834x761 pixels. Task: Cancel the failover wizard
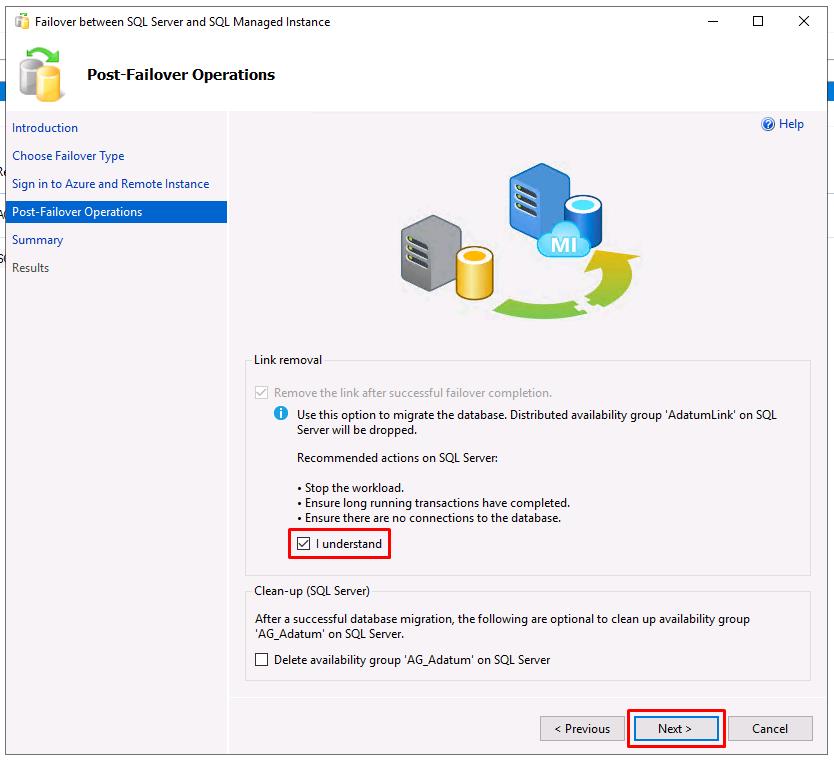pyautogui.click(x=770, y=729)
